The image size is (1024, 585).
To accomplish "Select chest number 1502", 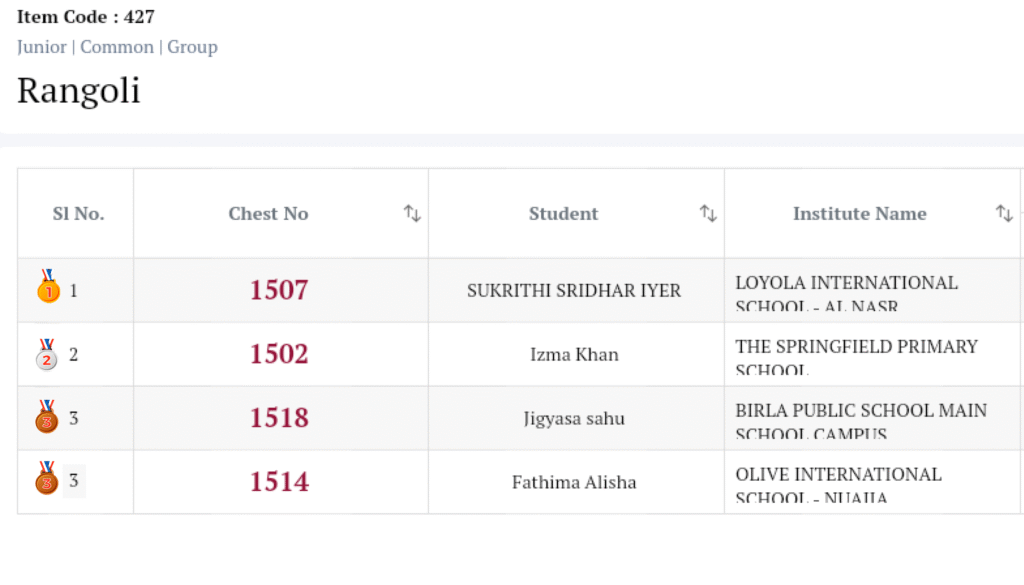I will (x=279, y=354).
